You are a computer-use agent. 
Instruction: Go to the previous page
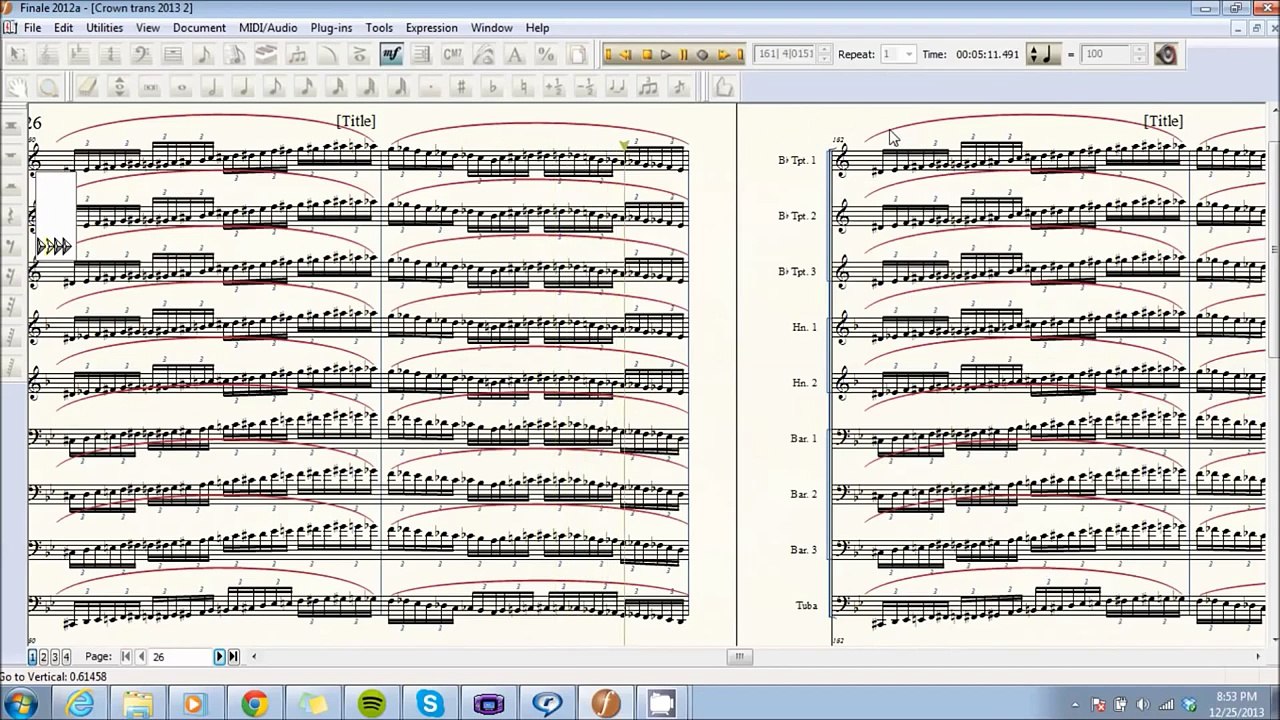click(x=140, y=657)
